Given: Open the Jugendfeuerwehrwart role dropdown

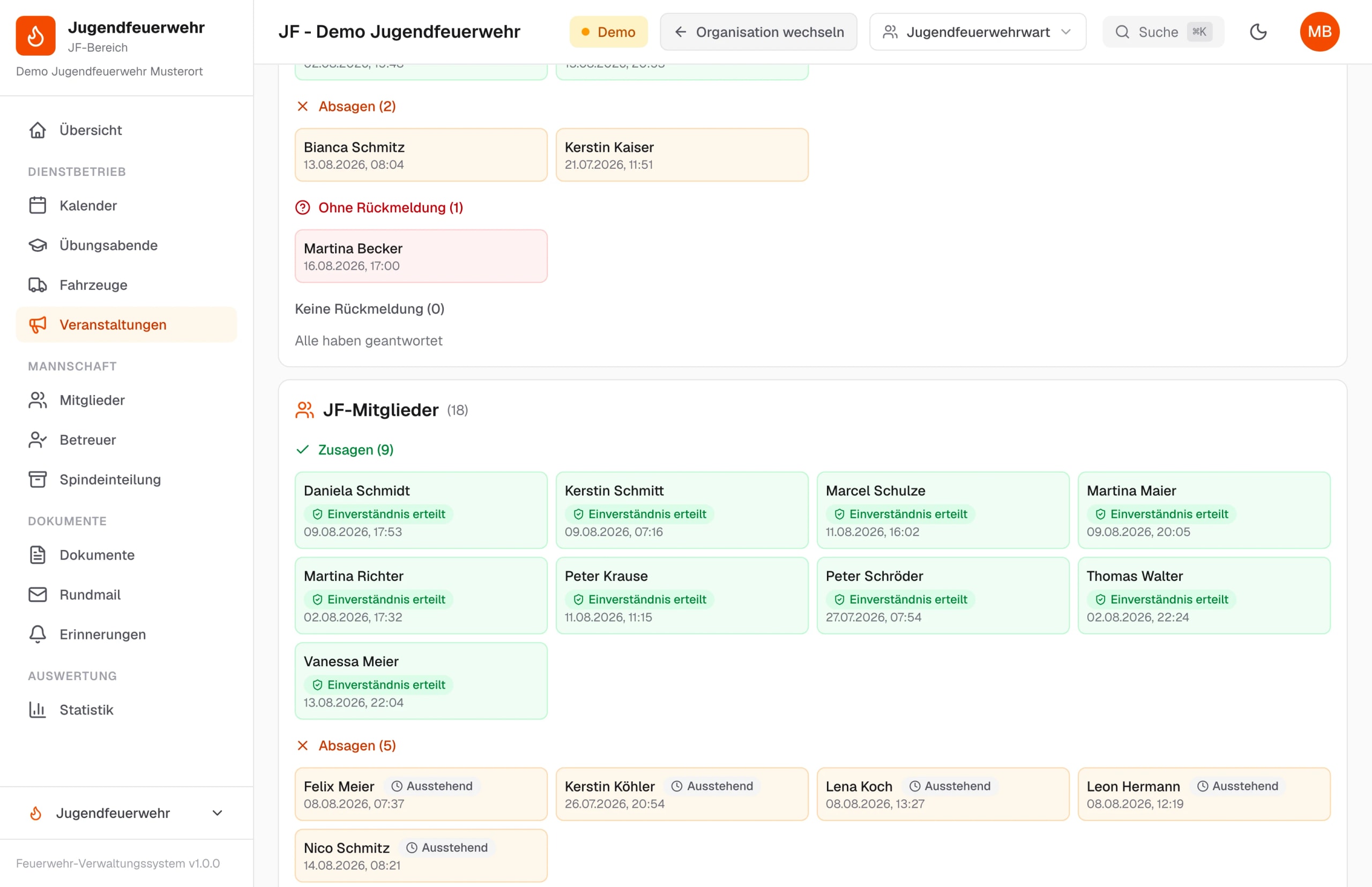Looking at the screenshot, I should 978,32.
